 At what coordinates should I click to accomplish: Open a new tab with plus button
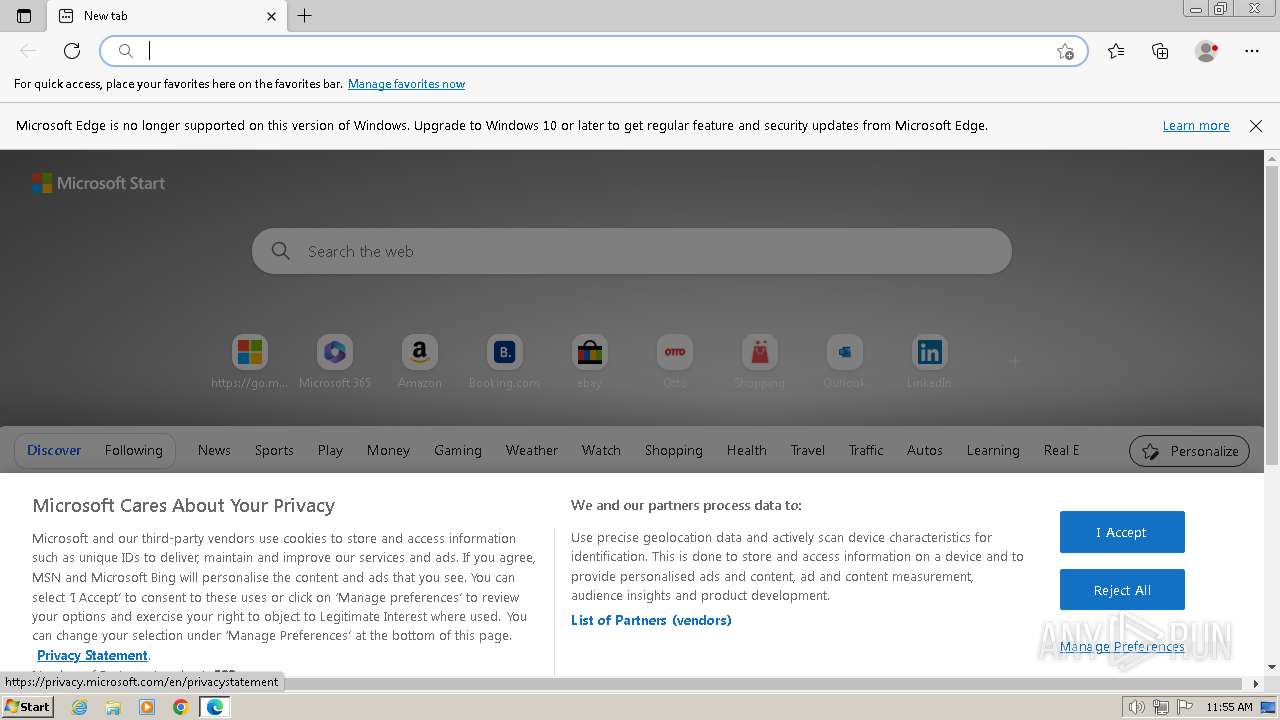[305, 16]
